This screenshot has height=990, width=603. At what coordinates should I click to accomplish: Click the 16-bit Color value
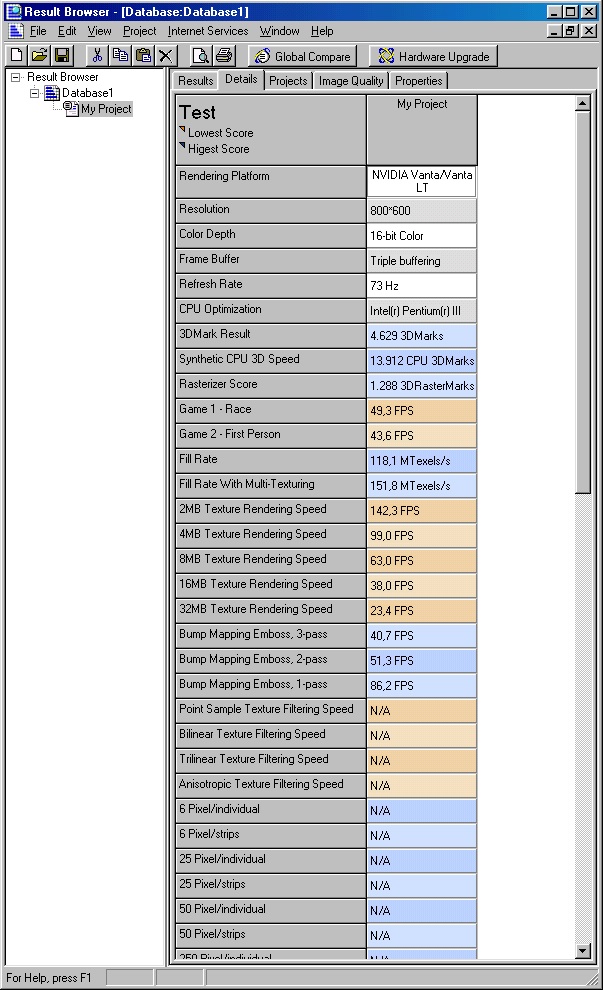click(x=422, y=236)
